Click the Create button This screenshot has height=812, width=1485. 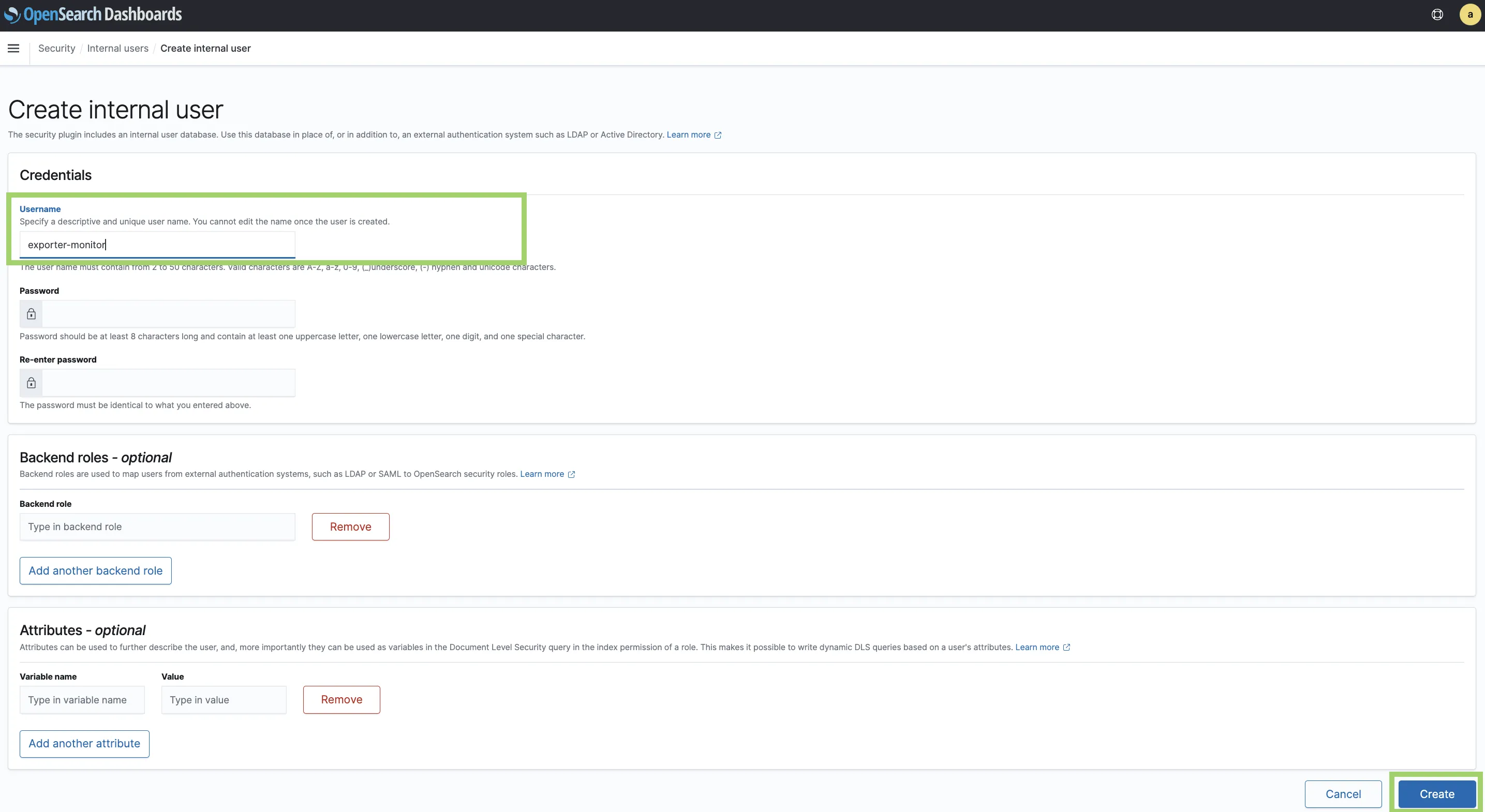click(1436, 794)
